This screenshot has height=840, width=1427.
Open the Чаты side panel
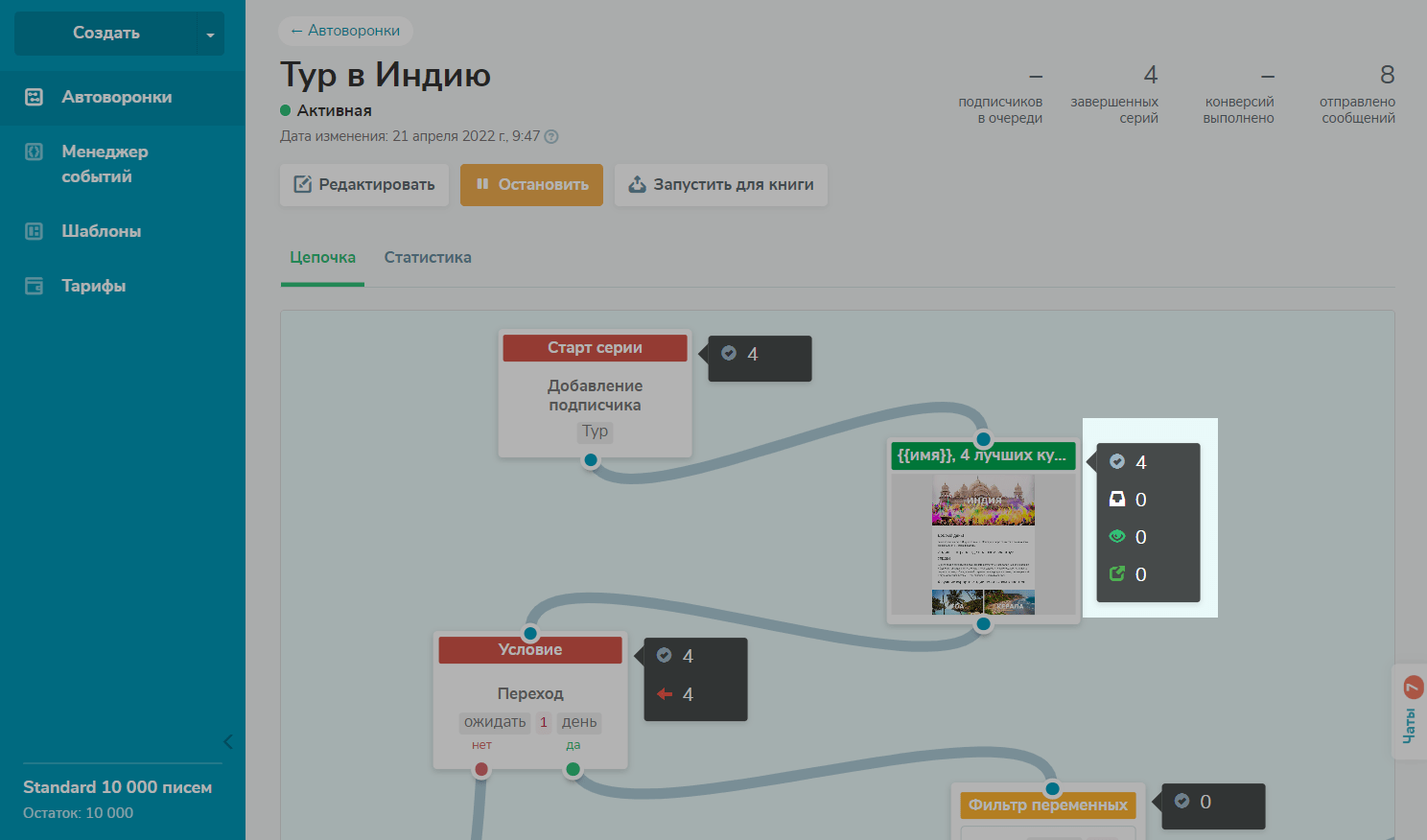[x=1410, y=712]
